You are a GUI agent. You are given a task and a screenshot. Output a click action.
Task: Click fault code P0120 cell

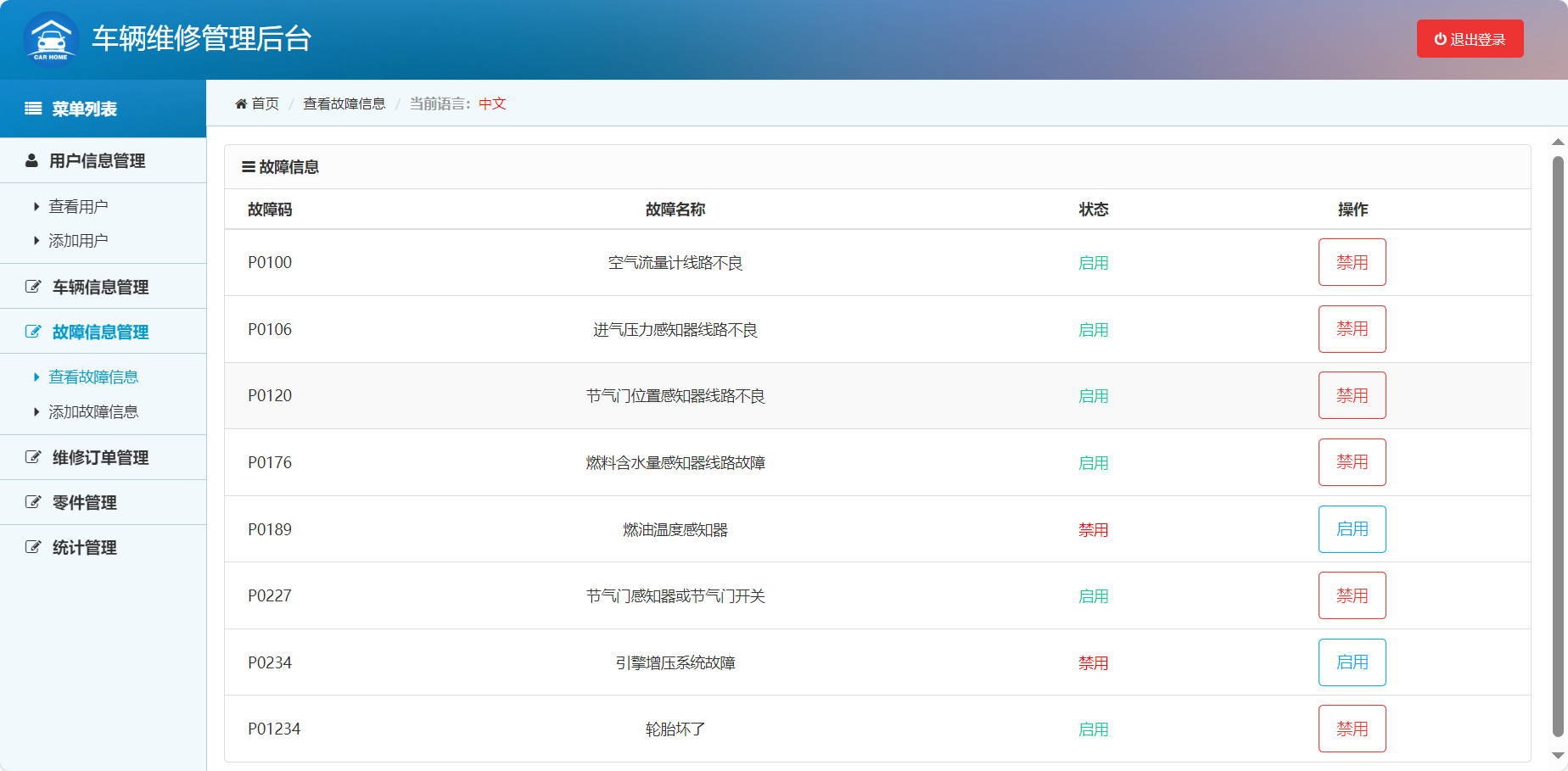coord(270,396)
